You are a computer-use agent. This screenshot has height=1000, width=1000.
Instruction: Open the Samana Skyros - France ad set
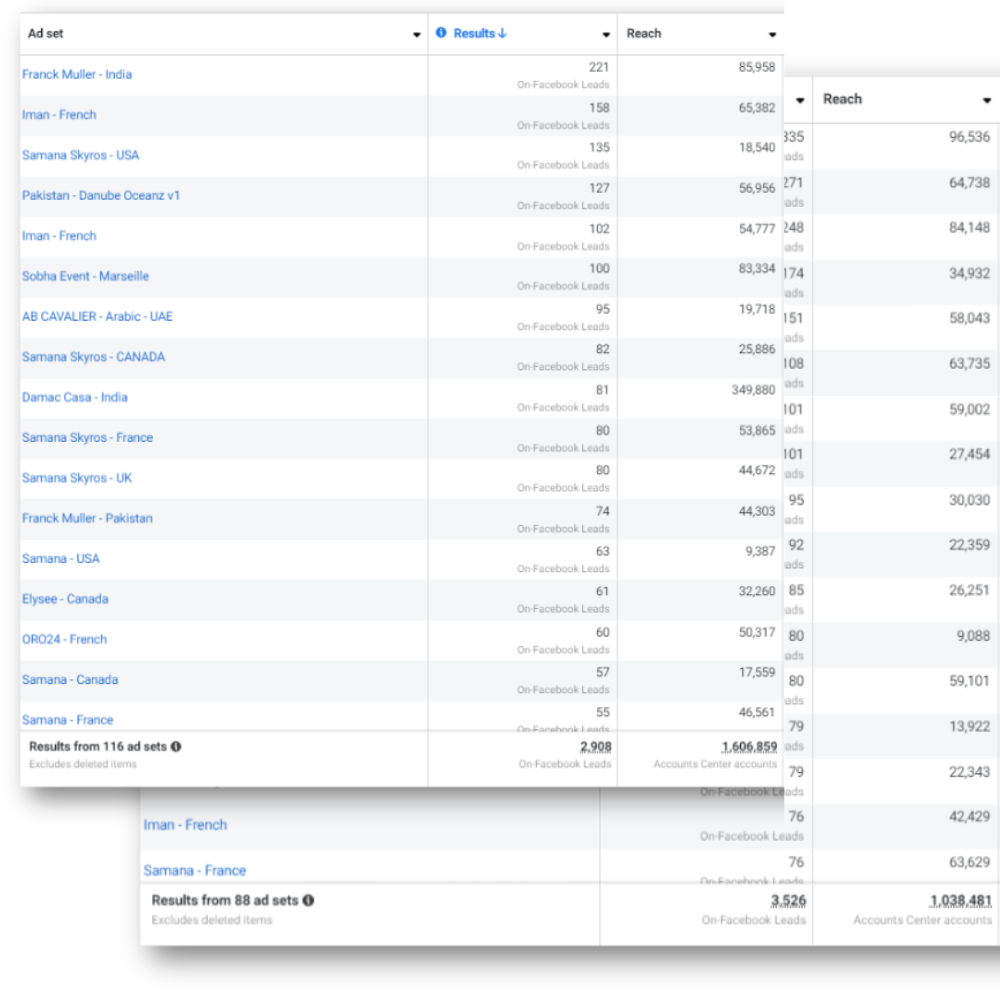[x=87, y=438]
